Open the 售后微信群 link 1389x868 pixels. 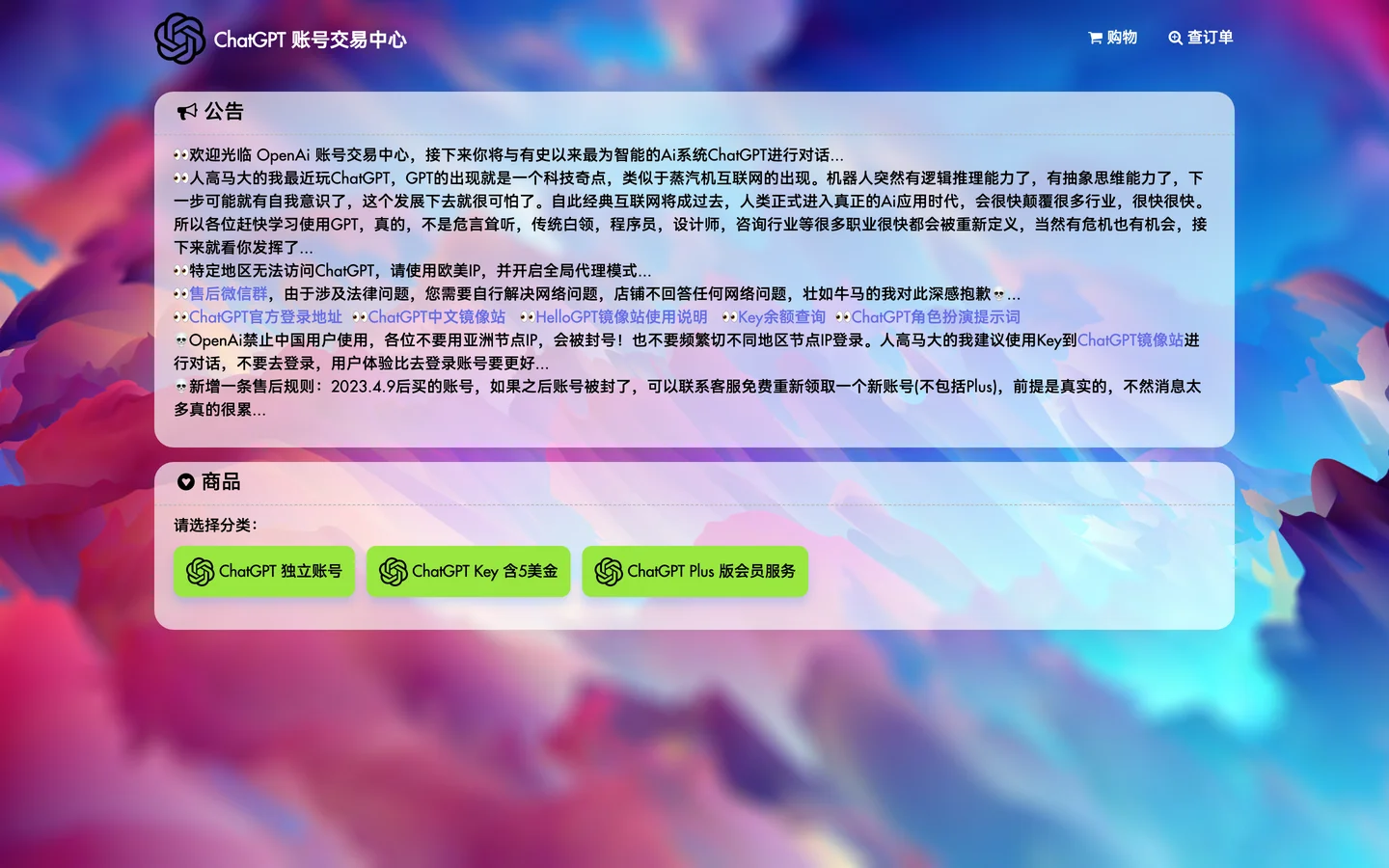tap(229, 294)
